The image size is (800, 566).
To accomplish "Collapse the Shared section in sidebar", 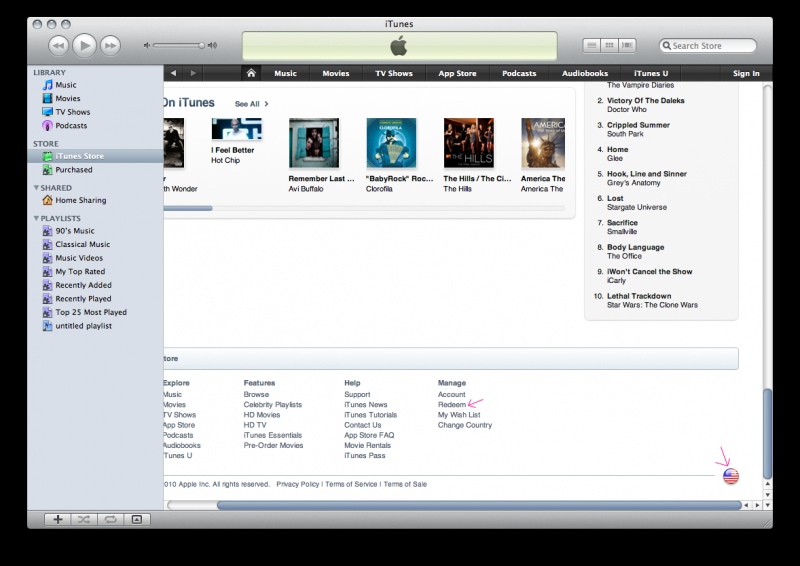I will 37,188.
